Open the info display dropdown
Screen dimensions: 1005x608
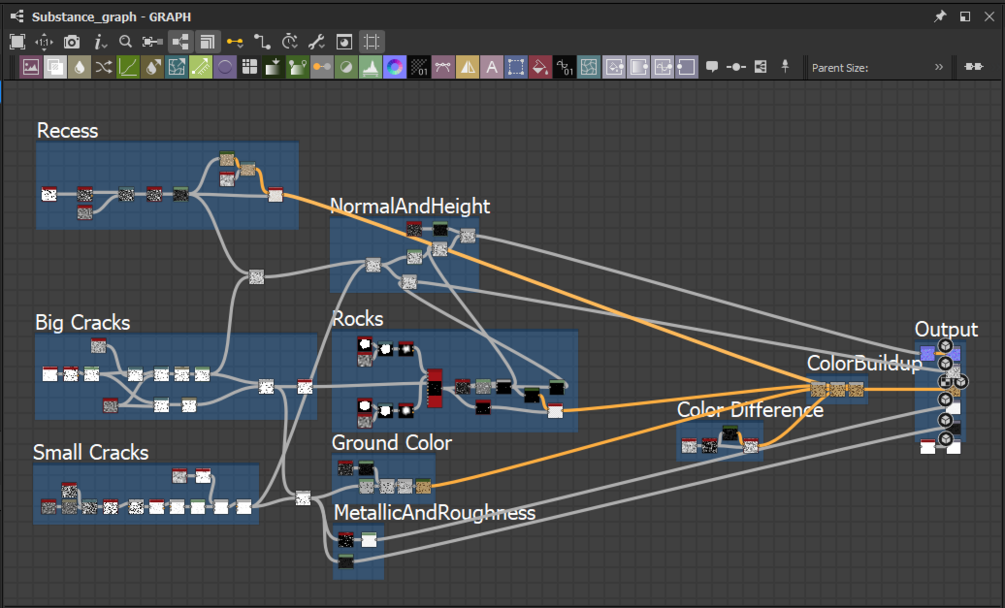(99, 42)
